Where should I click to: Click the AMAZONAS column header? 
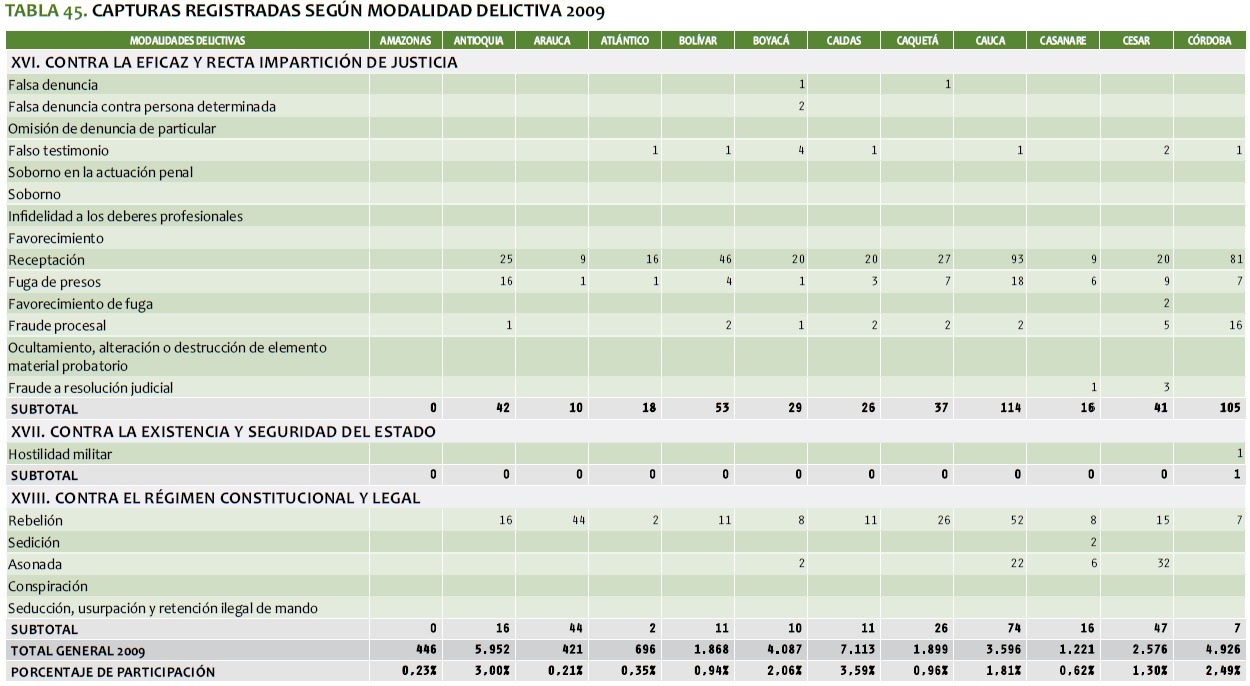(x=406, y=41)
